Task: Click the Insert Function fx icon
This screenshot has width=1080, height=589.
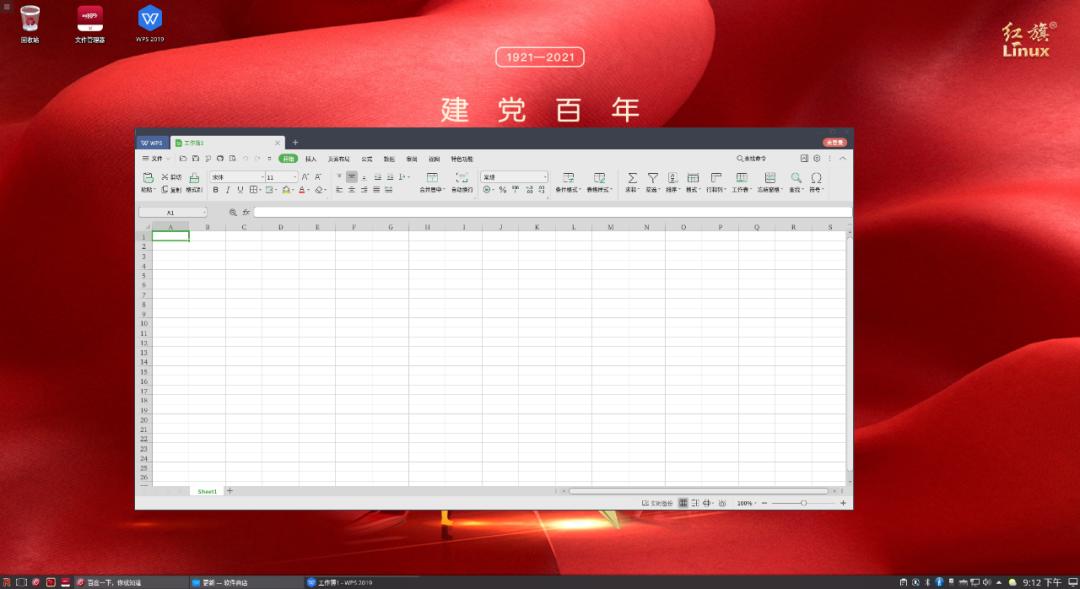Action: click(x=246, y=212)
